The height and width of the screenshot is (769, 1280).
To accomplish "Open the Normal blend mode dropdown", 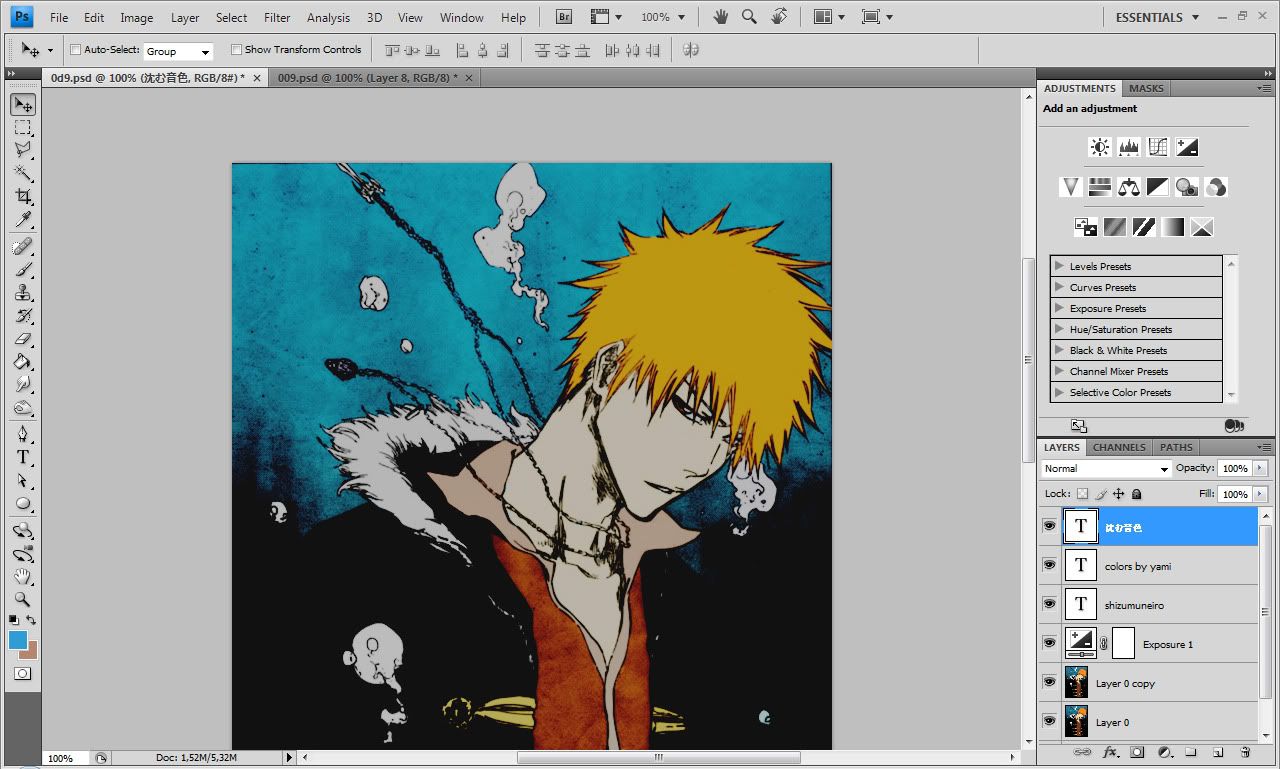I will point(1106,469).
